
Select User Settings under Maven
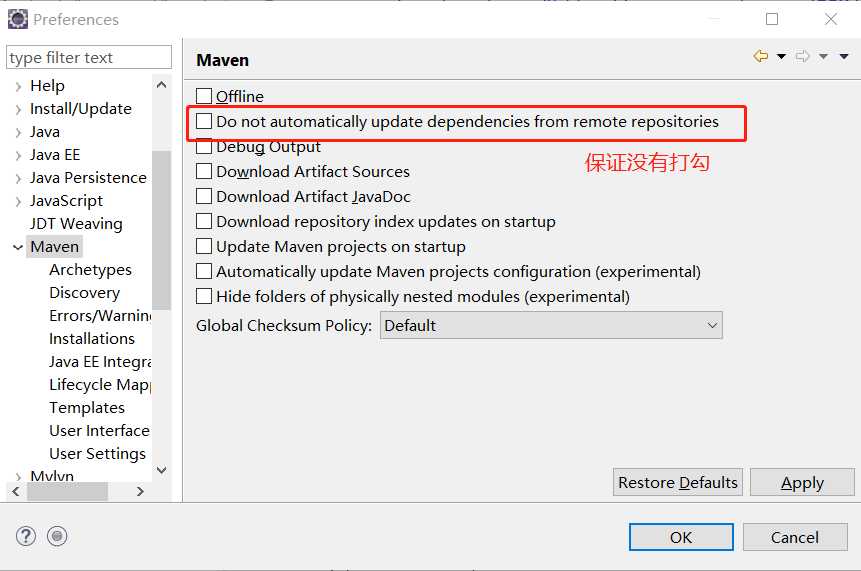pyautogui.click(x=97, y=454)
